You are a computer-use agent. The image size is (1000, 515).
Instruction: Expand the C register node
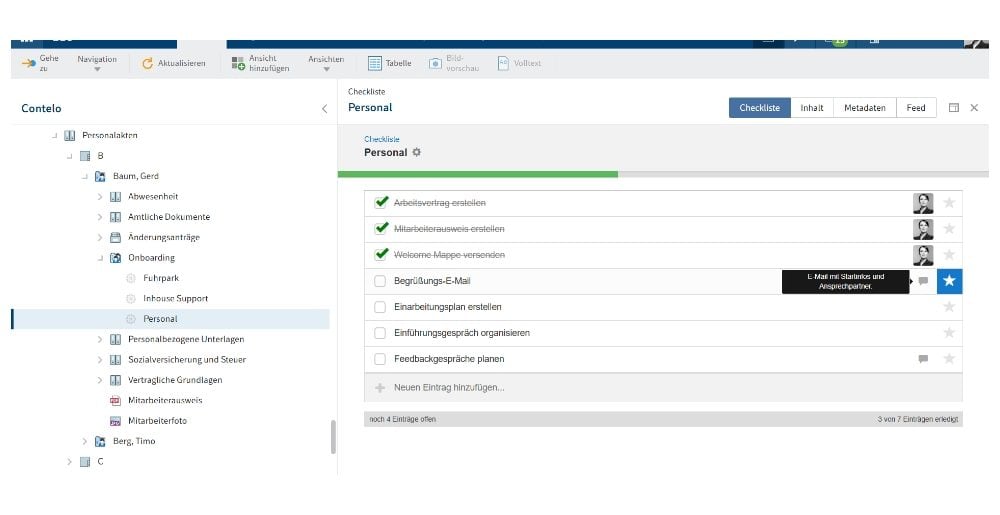click(70, 461)
